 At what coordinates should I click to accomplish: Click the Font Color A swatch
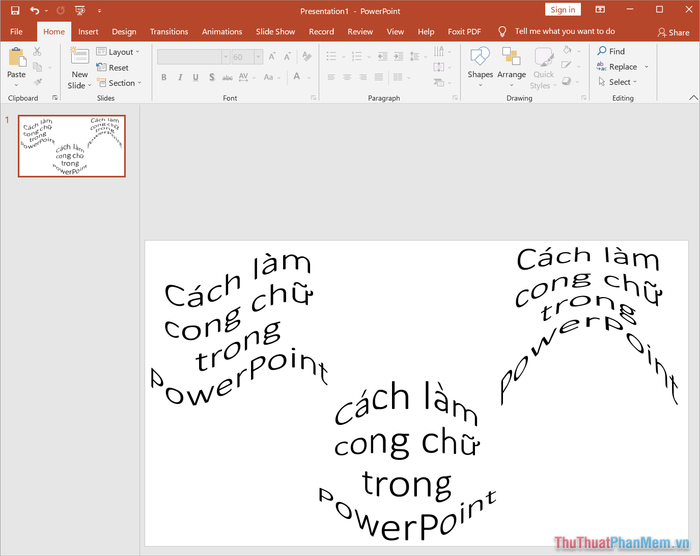297,77
